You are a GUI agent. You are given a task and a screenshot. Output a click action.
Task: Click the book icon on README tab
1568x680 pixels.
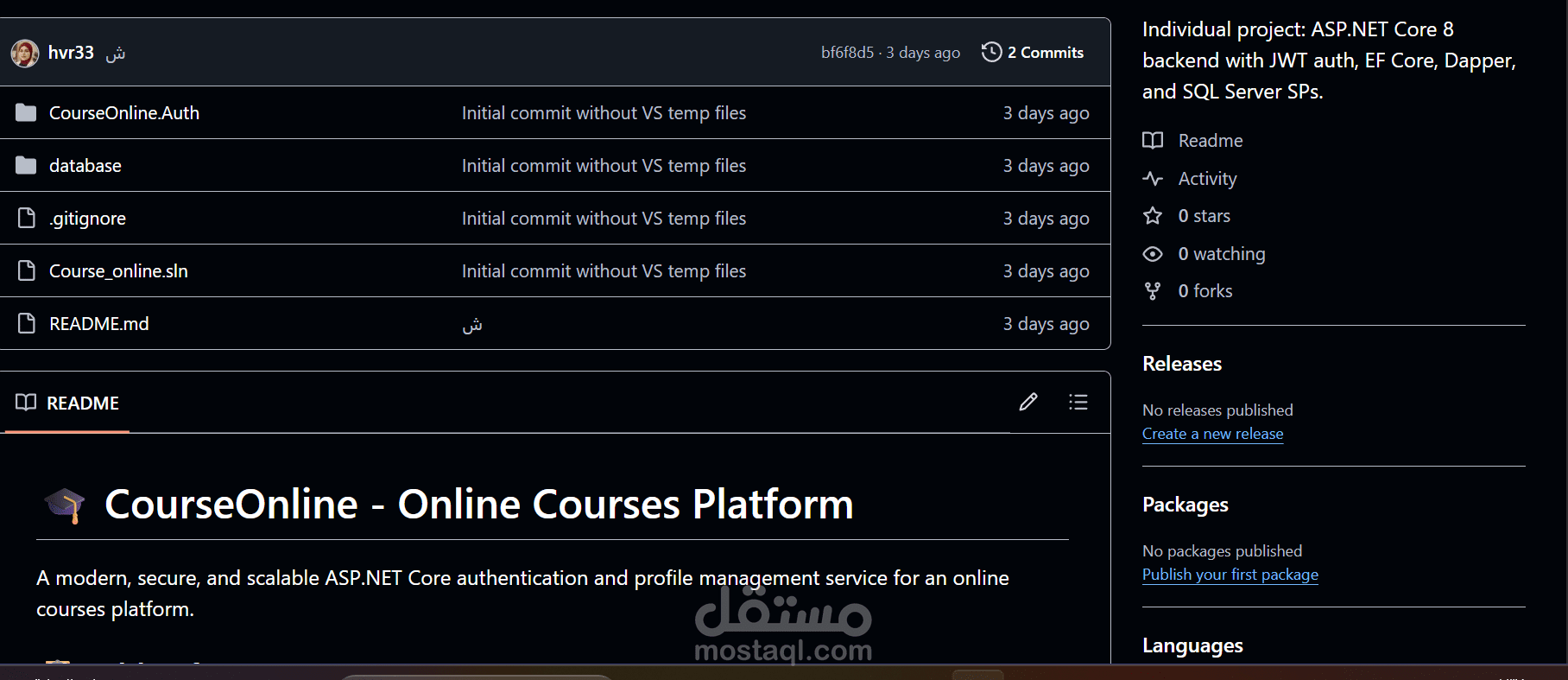coord(26,403)
